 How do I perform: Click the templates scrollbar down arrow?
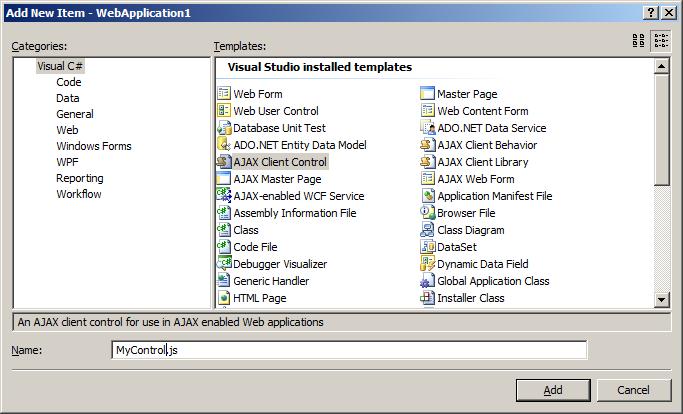[x=661, y=299]
